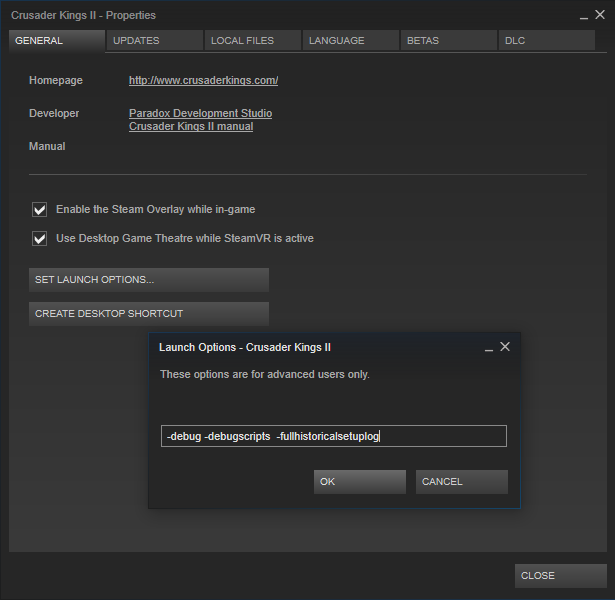This screenshot has width=615, height=600.
Task: Close the Properties window with Close button
Action: tap(561, 576)
